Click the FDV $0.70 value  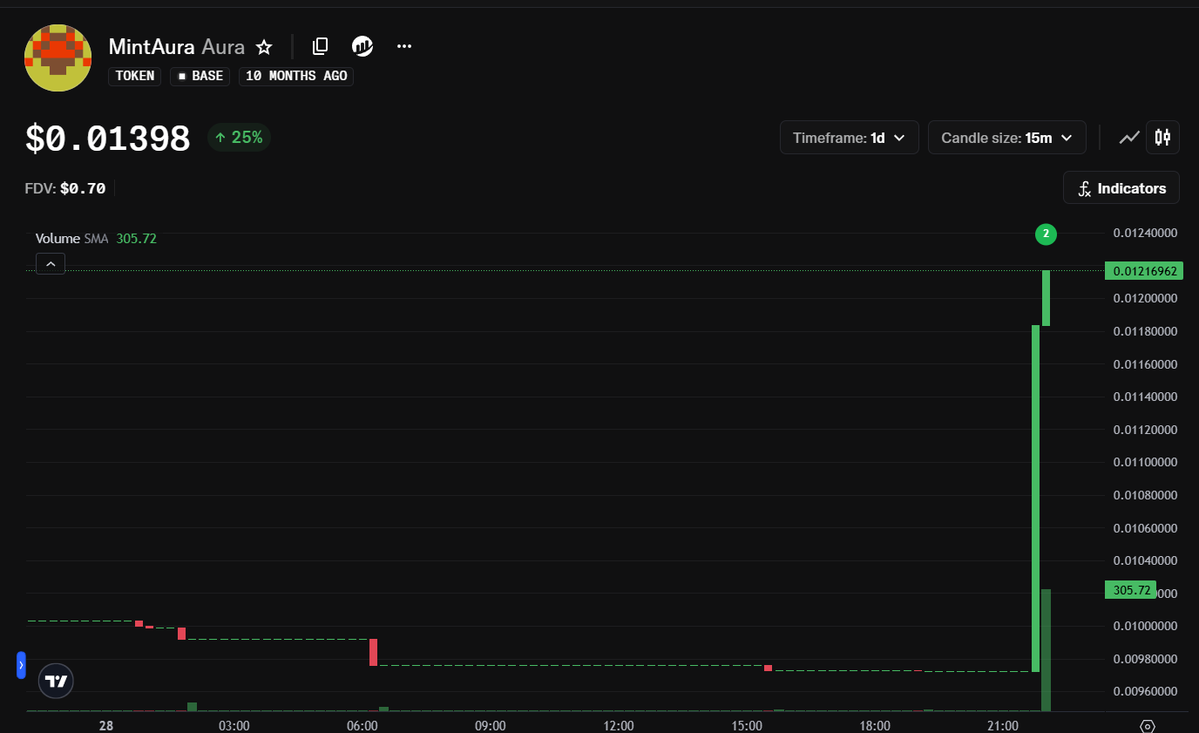[83, 188]
